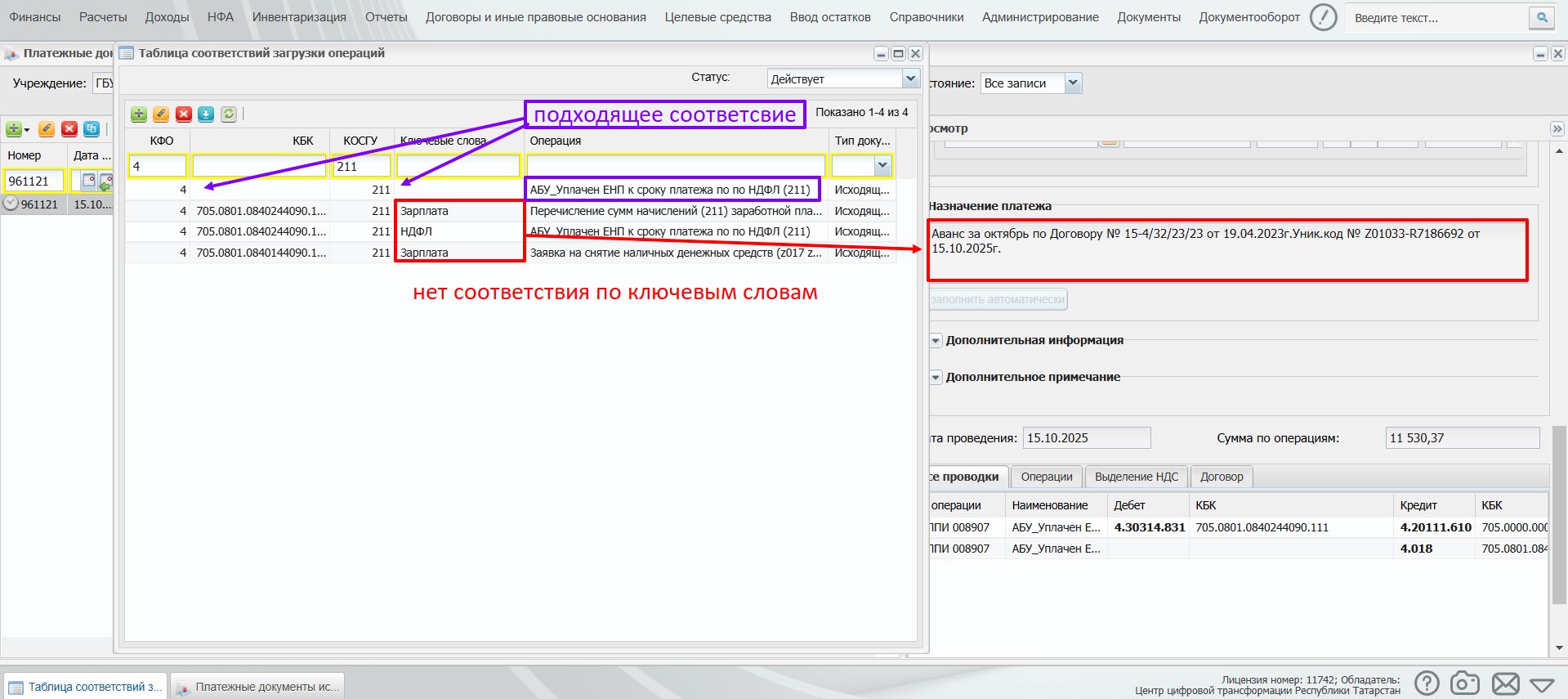Collapse the Дополнительное примечание section
Image resolution: width=1568 pixels, height=699 pixels.
pos(936,377)
